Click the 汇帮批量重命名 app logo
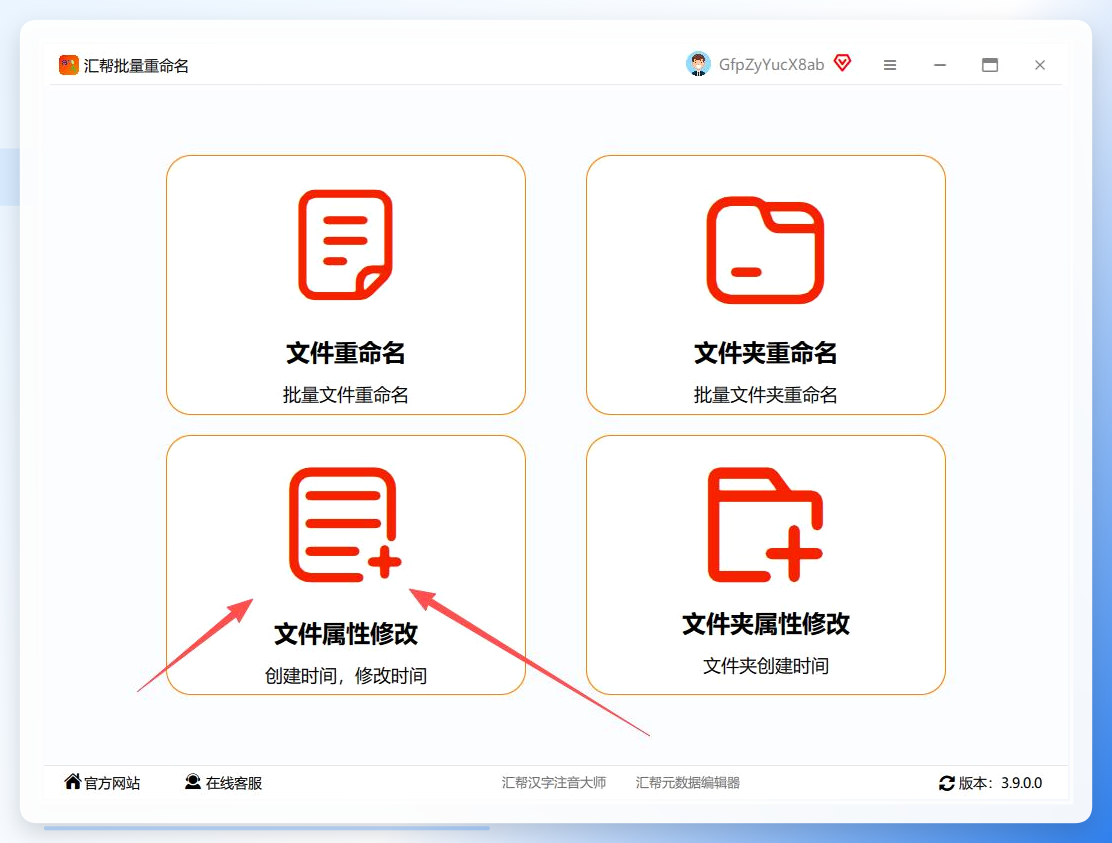 point(69,65)
